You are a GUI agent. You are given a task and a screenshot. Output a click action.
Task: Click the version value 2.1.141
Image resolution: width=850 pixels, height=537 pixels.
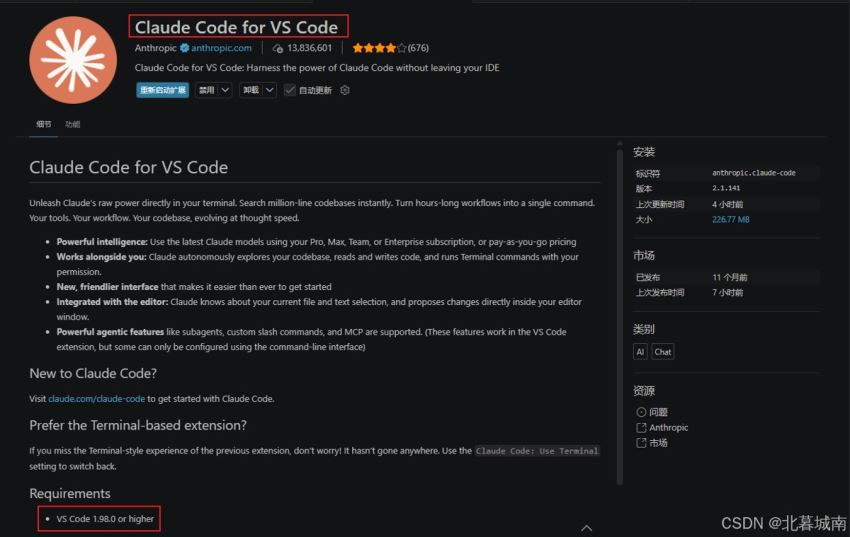[726, 188]
